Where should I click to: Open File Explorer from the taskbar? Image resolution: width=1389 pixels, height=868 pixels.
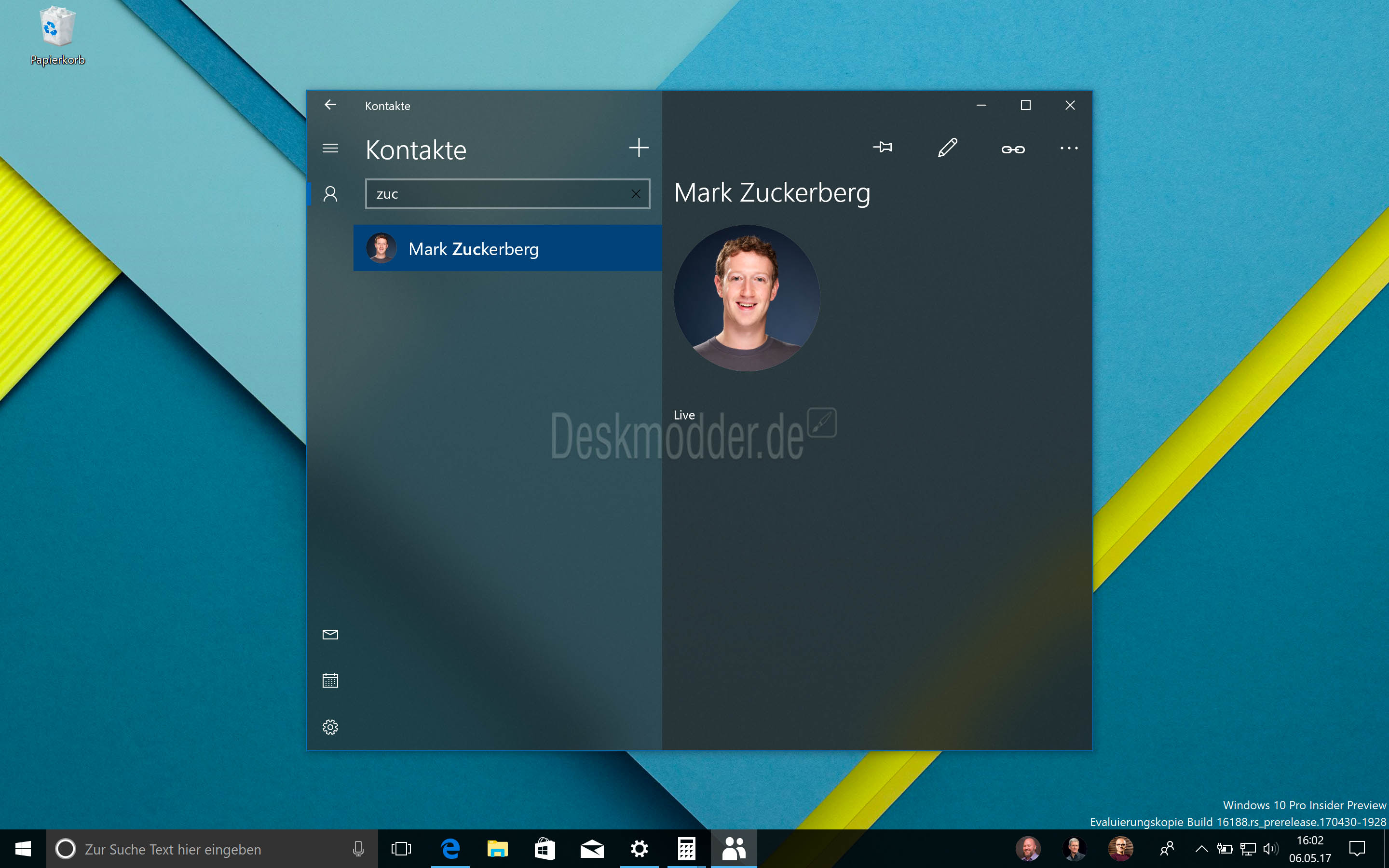coord(498,849)
